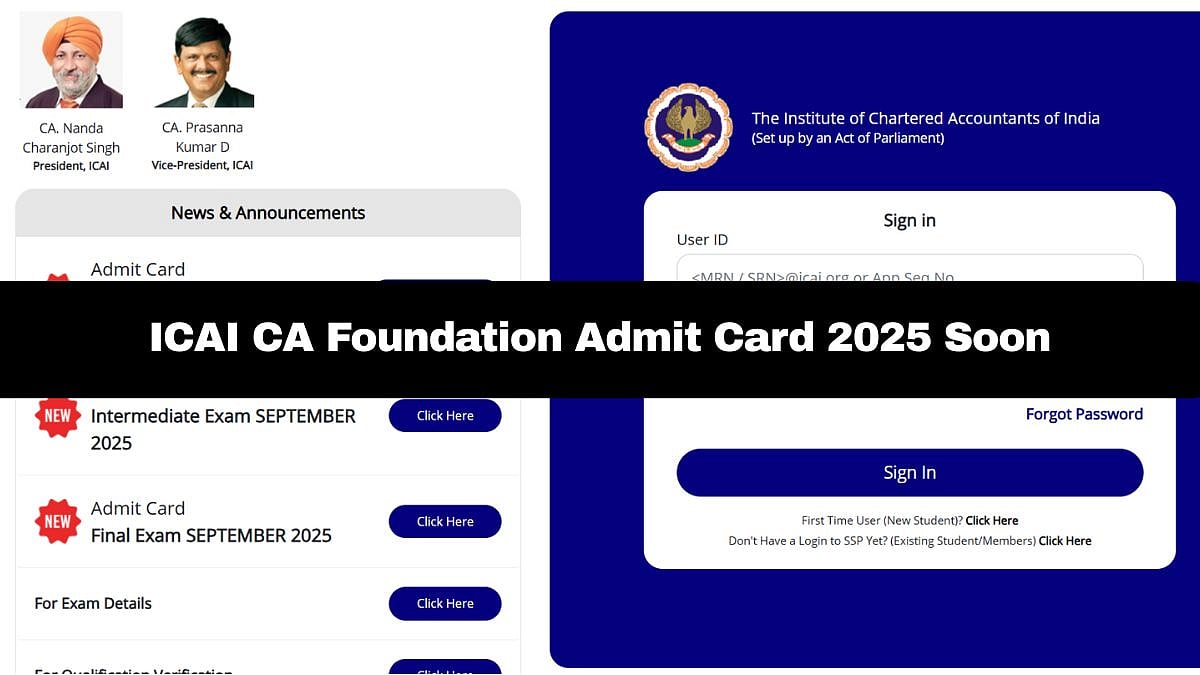Focus the User ID input field
The height and width of the screenshot is (675, 1200).
(909, 270)
